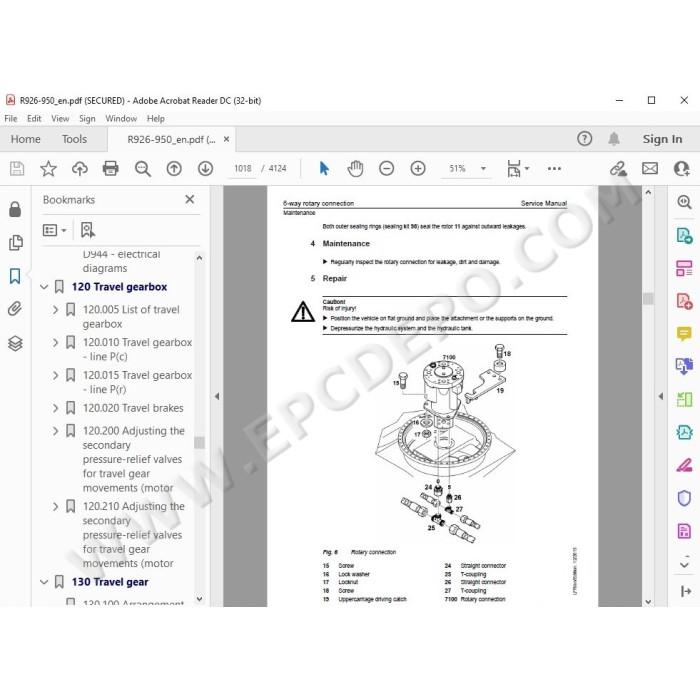Share a link to file
The height and width of the screenshot is (700, 700).
pos(619,169)
